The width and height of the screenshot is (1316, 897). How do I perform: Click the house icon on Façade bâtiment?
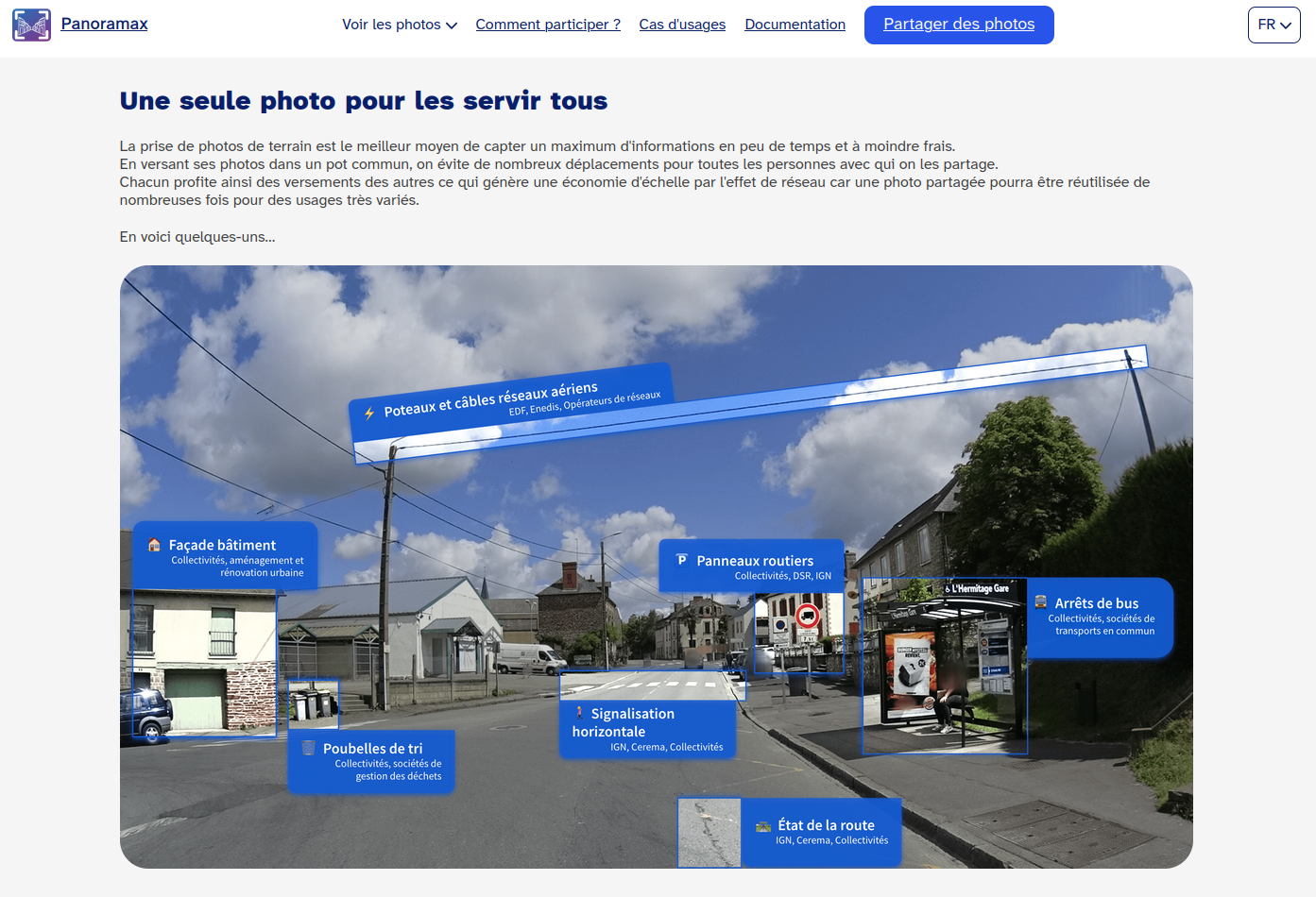(154, 545)
